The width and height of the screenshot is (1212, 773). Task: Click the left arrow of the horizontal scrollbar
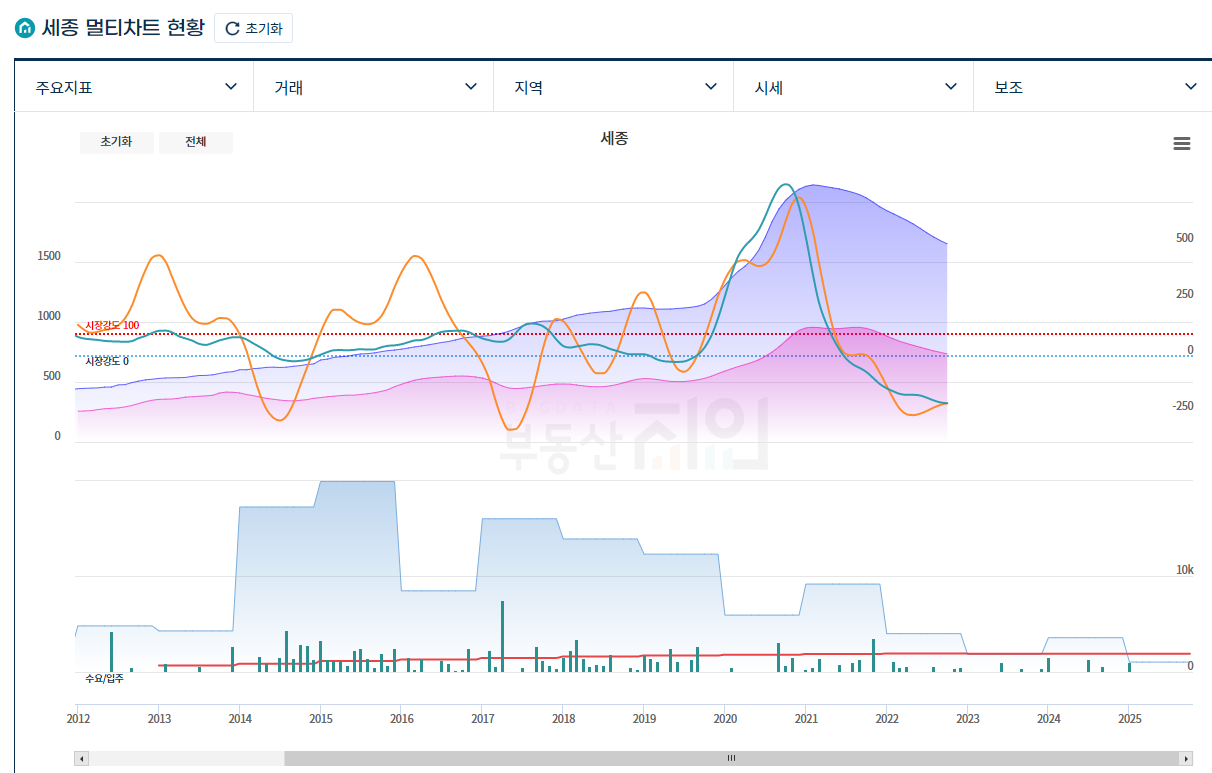82,758
